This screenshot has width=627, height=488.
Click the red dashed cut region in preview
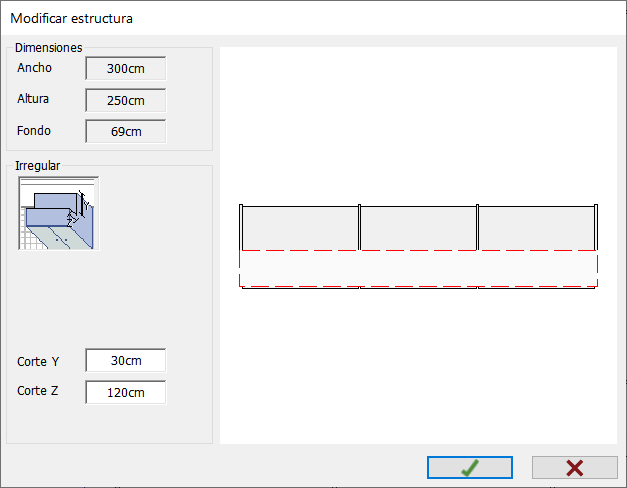coord(418,268)
